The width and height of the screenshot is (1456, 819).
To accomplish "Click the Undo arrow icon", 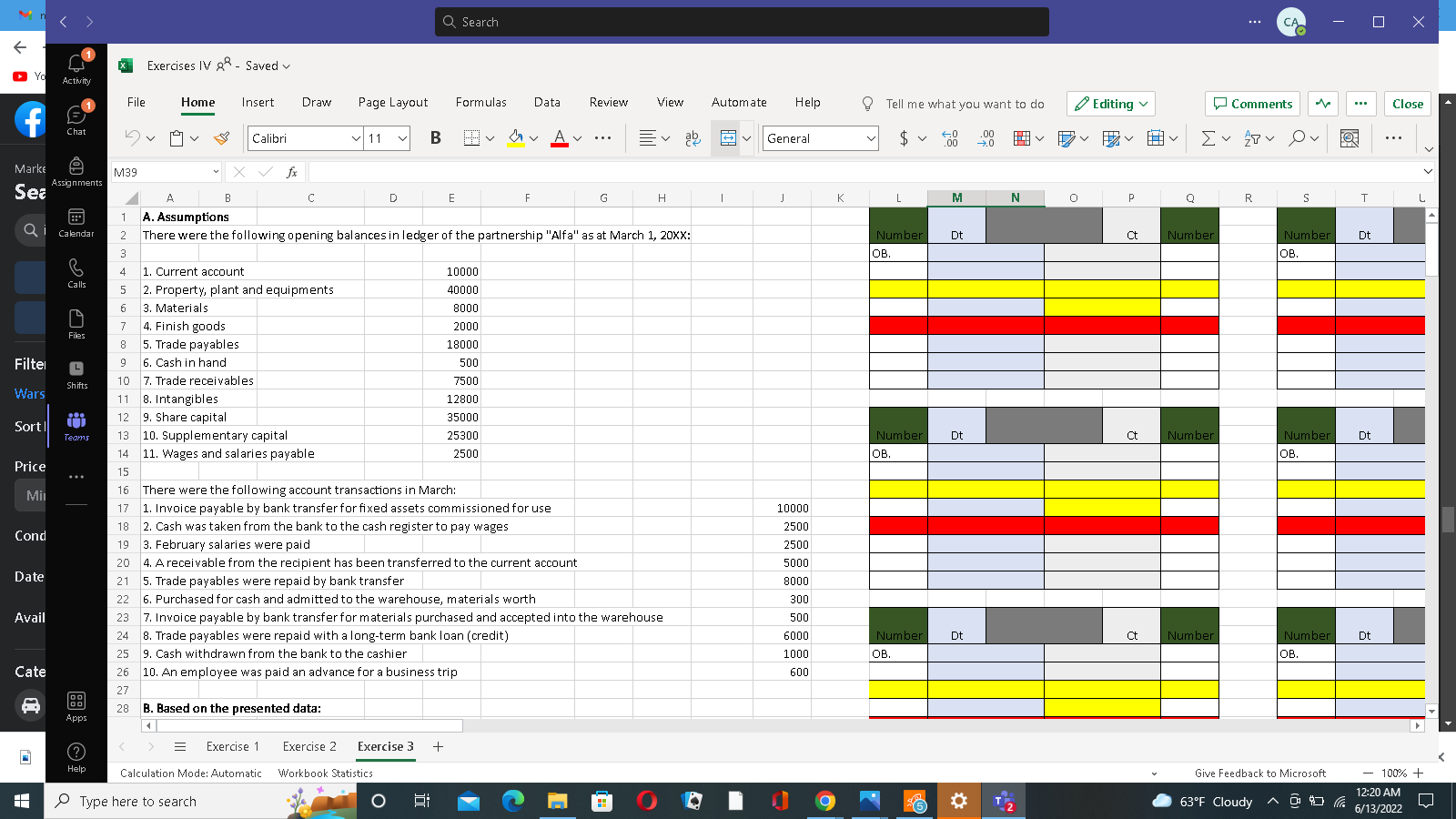I will (x=133, y=138).
